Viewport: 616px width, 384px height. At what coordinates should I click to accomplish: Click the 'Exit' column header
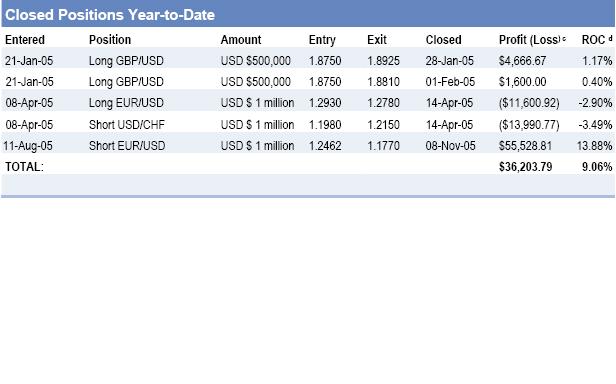(377, 40)
